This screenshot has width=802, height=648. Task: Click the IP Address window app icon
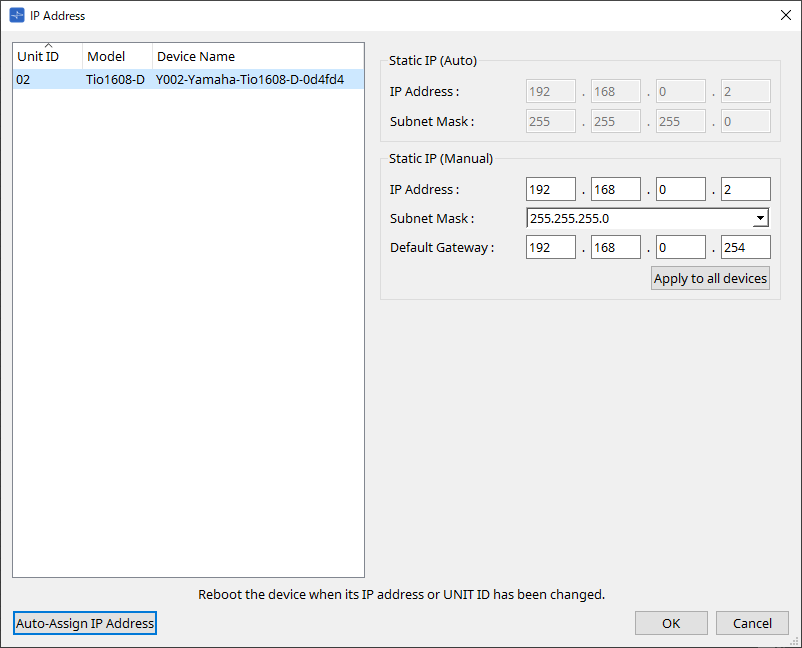(17, 15)
